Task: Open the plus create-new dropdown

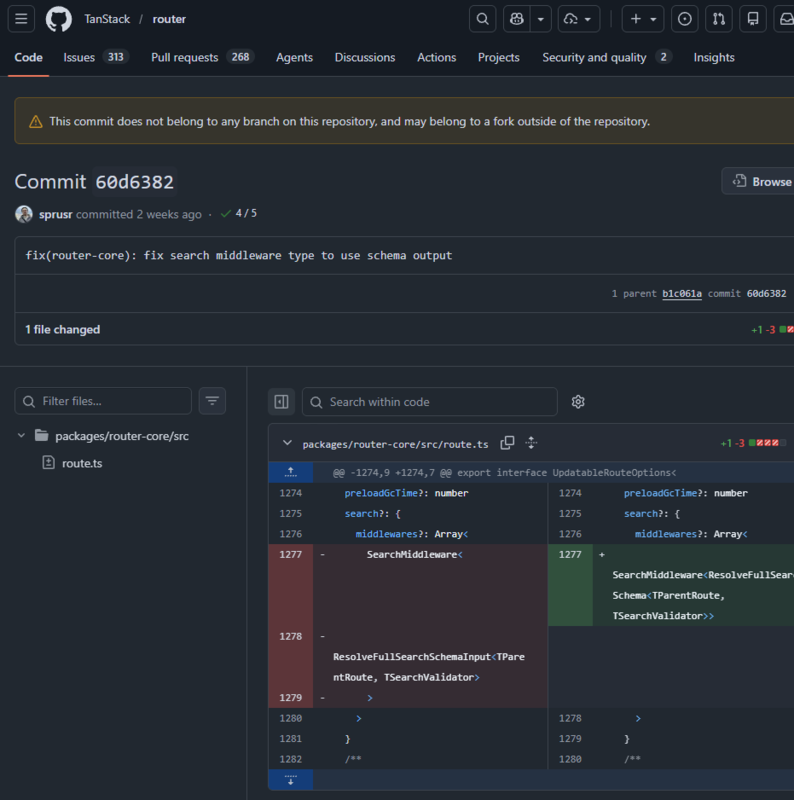Action: pos(642,19)
